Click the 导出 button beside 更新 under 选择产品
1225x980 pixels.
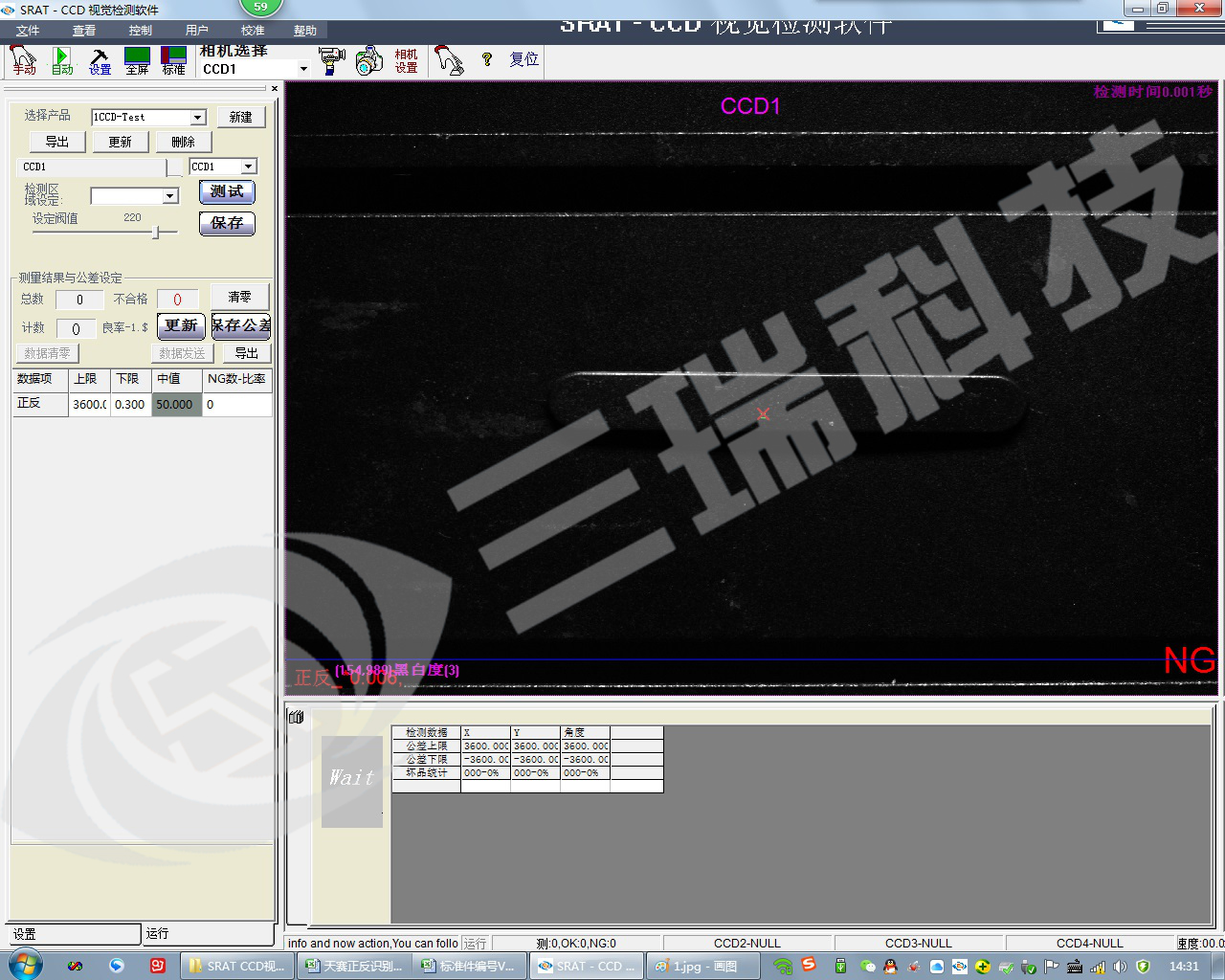pos(57,142)
